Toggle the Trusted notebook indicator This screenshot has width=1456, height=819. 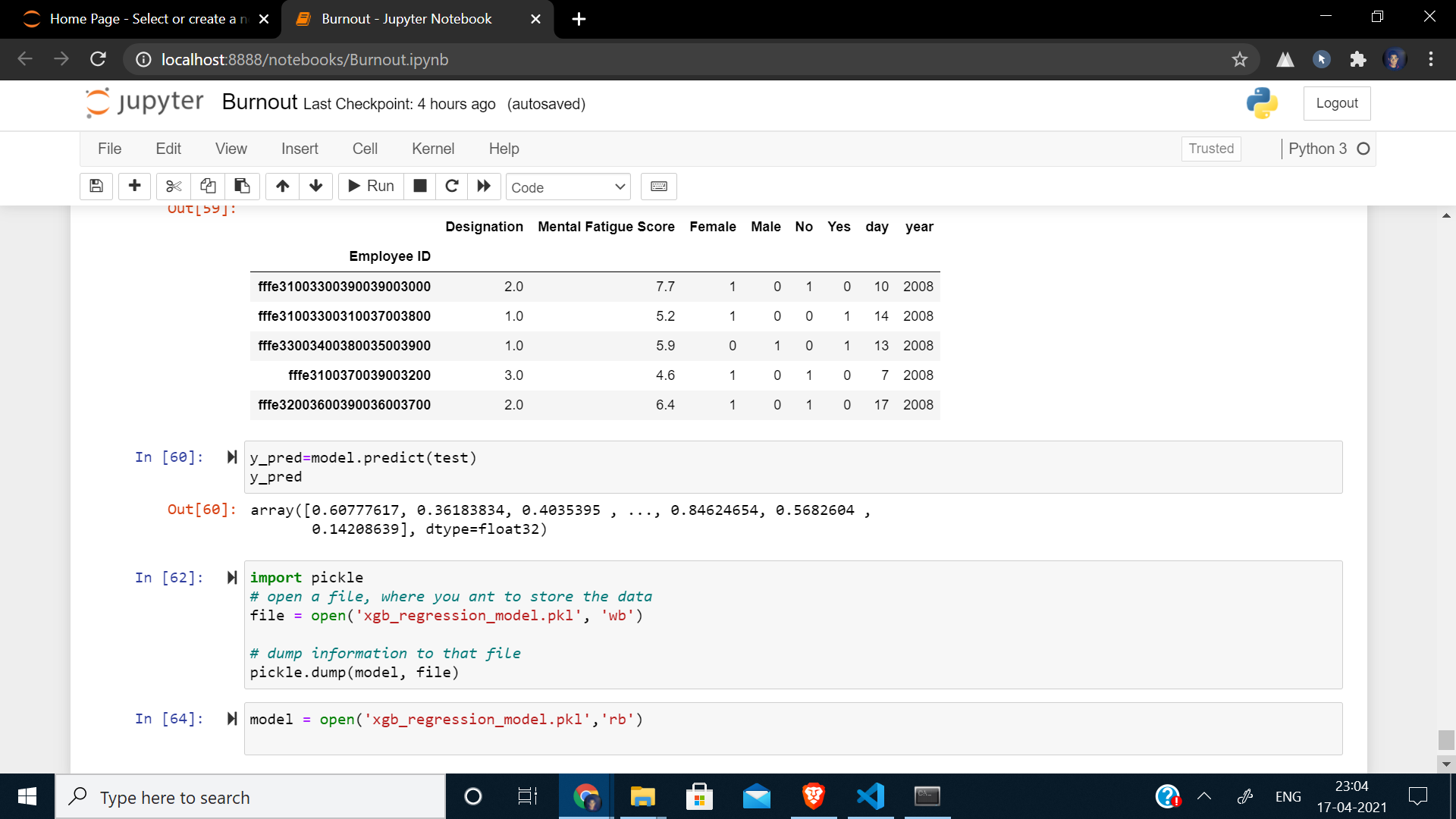tap(1210, 149)
